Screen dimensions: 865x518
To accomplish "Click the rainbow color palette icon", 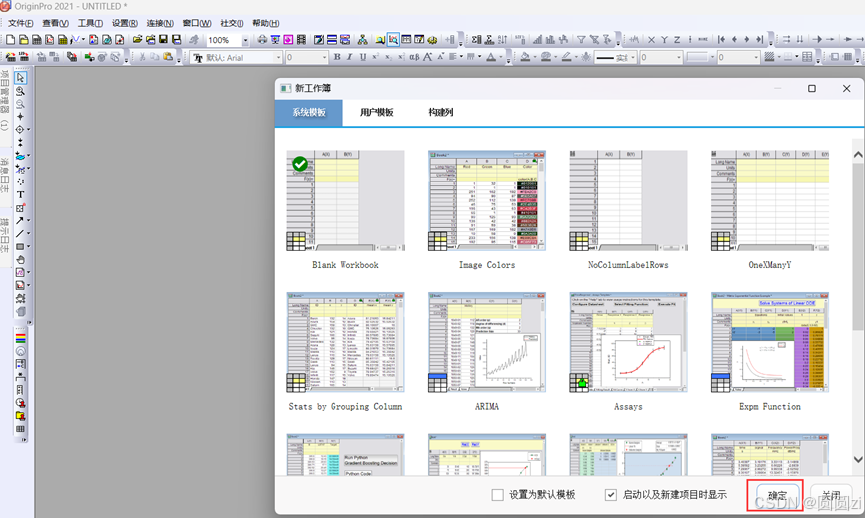I will coord(20,338).
